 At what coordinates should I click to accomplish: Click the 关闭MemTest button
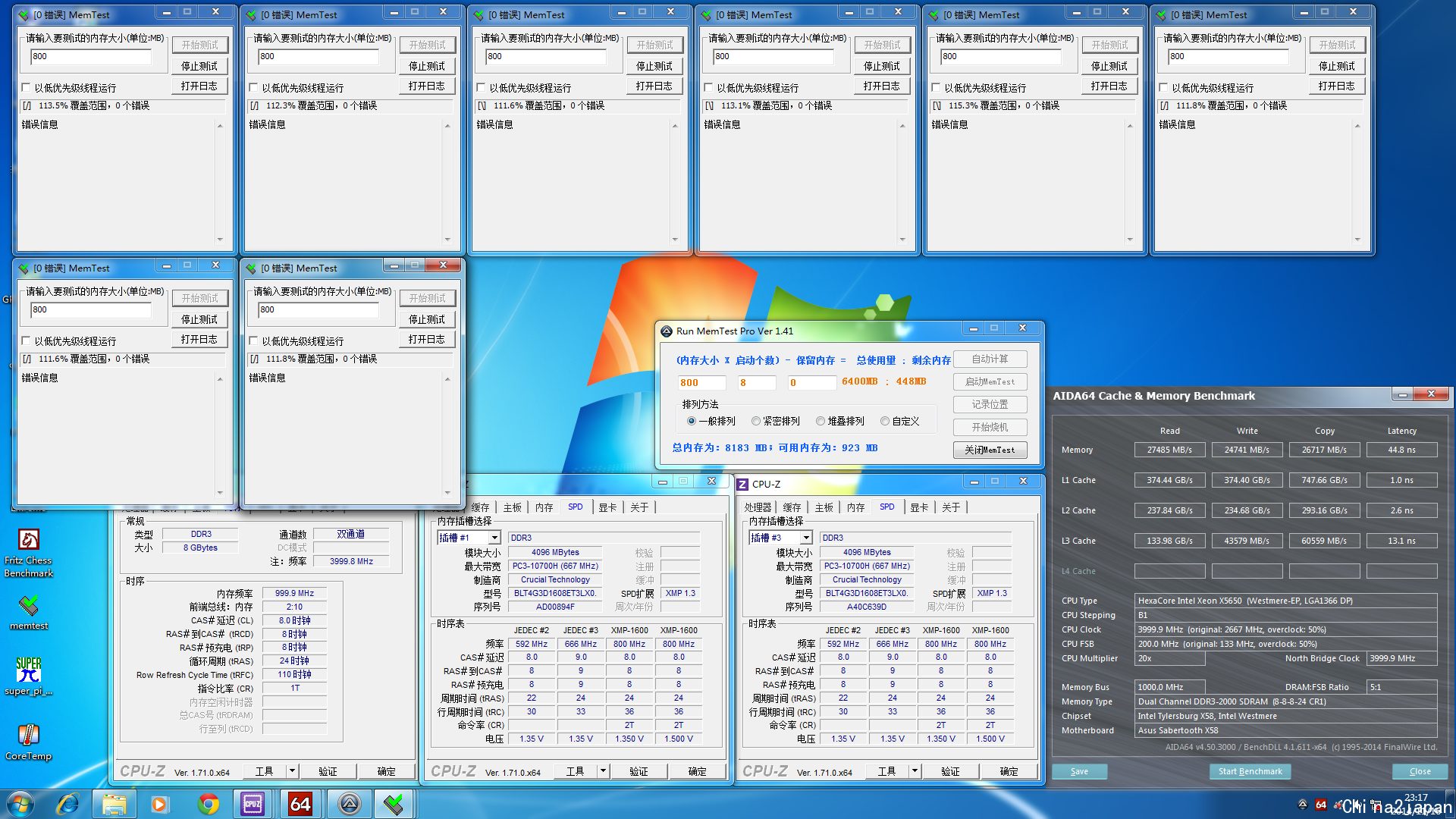[990, 450]
